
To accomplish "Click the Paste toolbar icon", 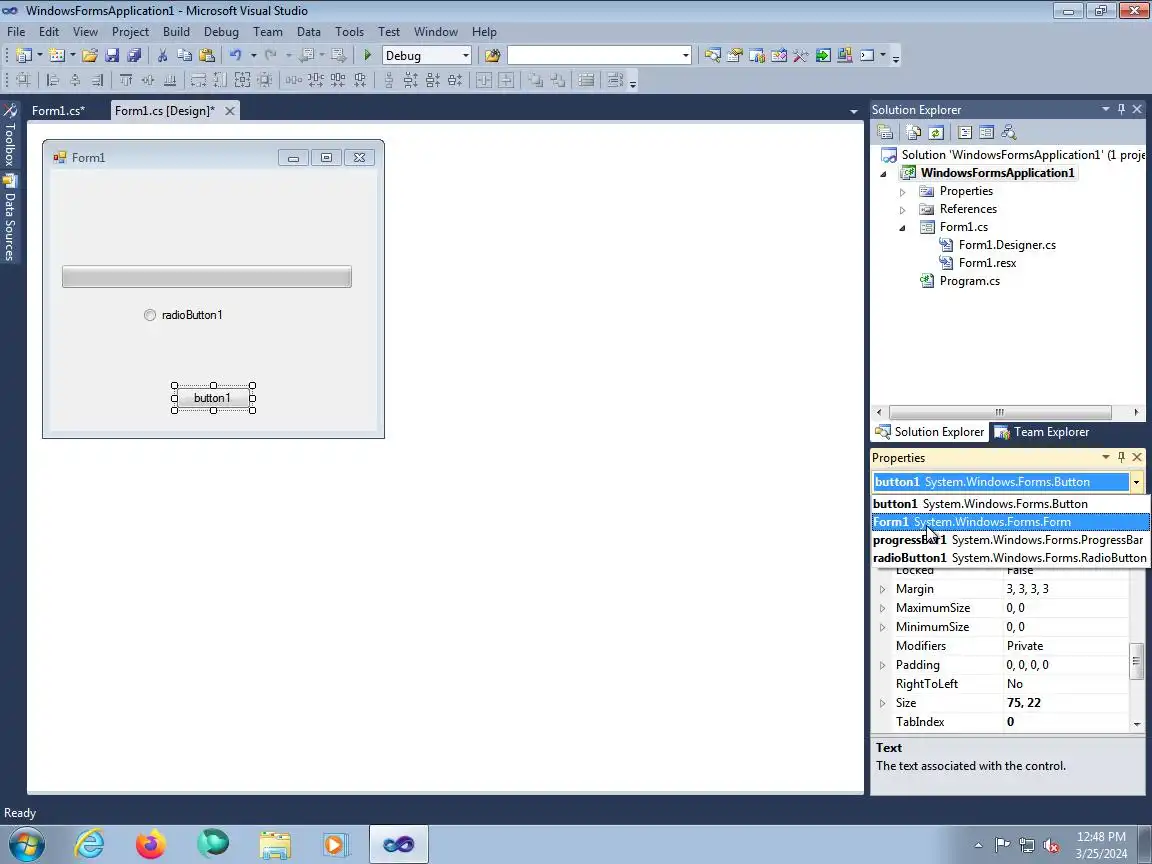I will (x=207, y=55).
